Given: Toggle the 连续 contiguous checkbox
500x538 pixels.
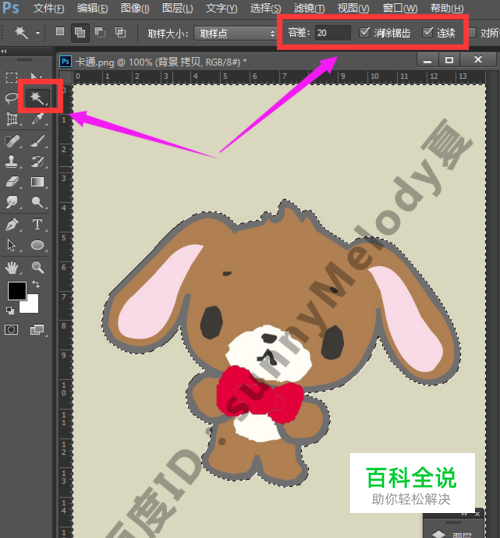Looking at the screenshot, I should coord(428,33).
